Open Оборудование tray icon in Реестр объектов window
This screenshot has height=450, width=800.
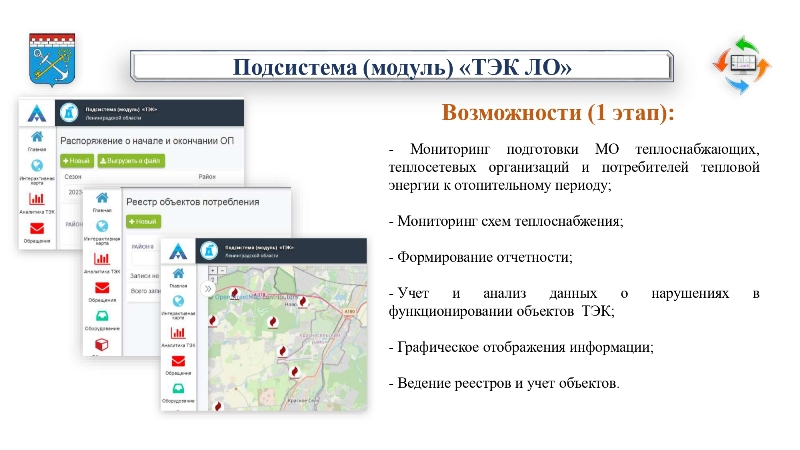coord(102,316)
